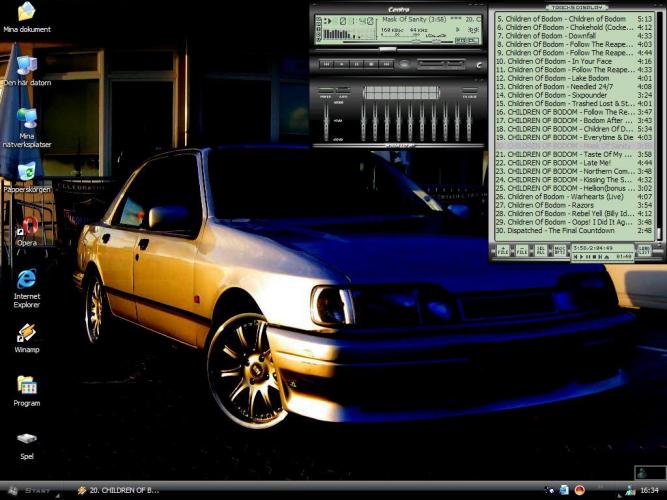
Task: Open the Opera browser desktop icon
Action: (x=27, y=227)
